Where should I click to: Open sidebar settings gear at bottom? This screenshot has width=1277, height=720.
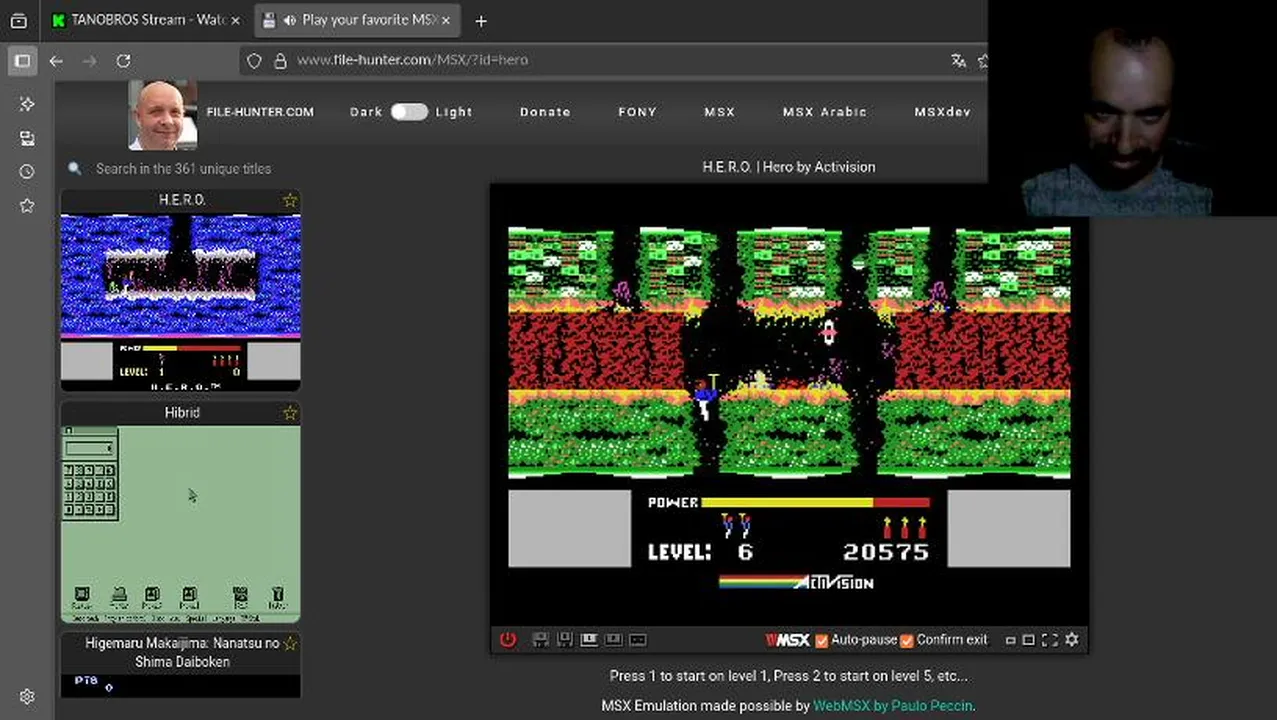[x=27, y=697]
